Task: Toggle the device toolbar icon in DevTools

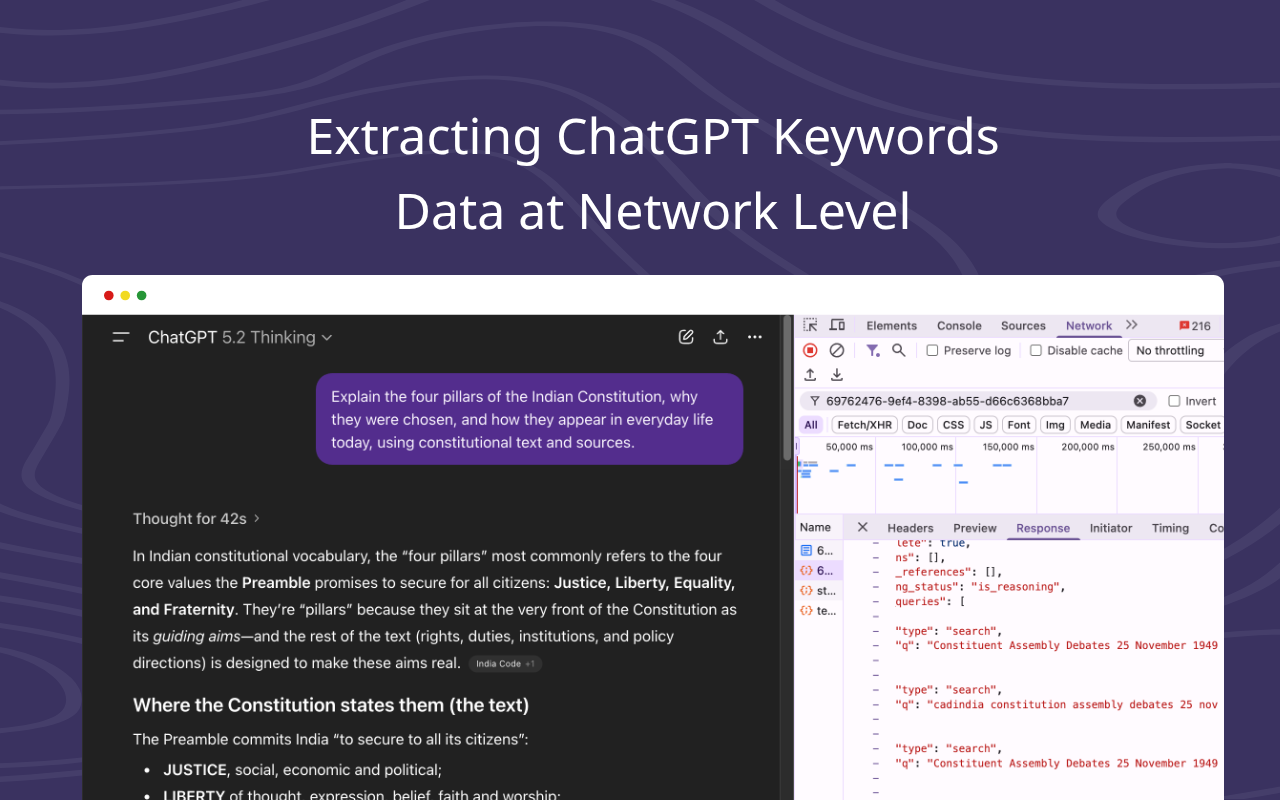Action: (837, 325)
